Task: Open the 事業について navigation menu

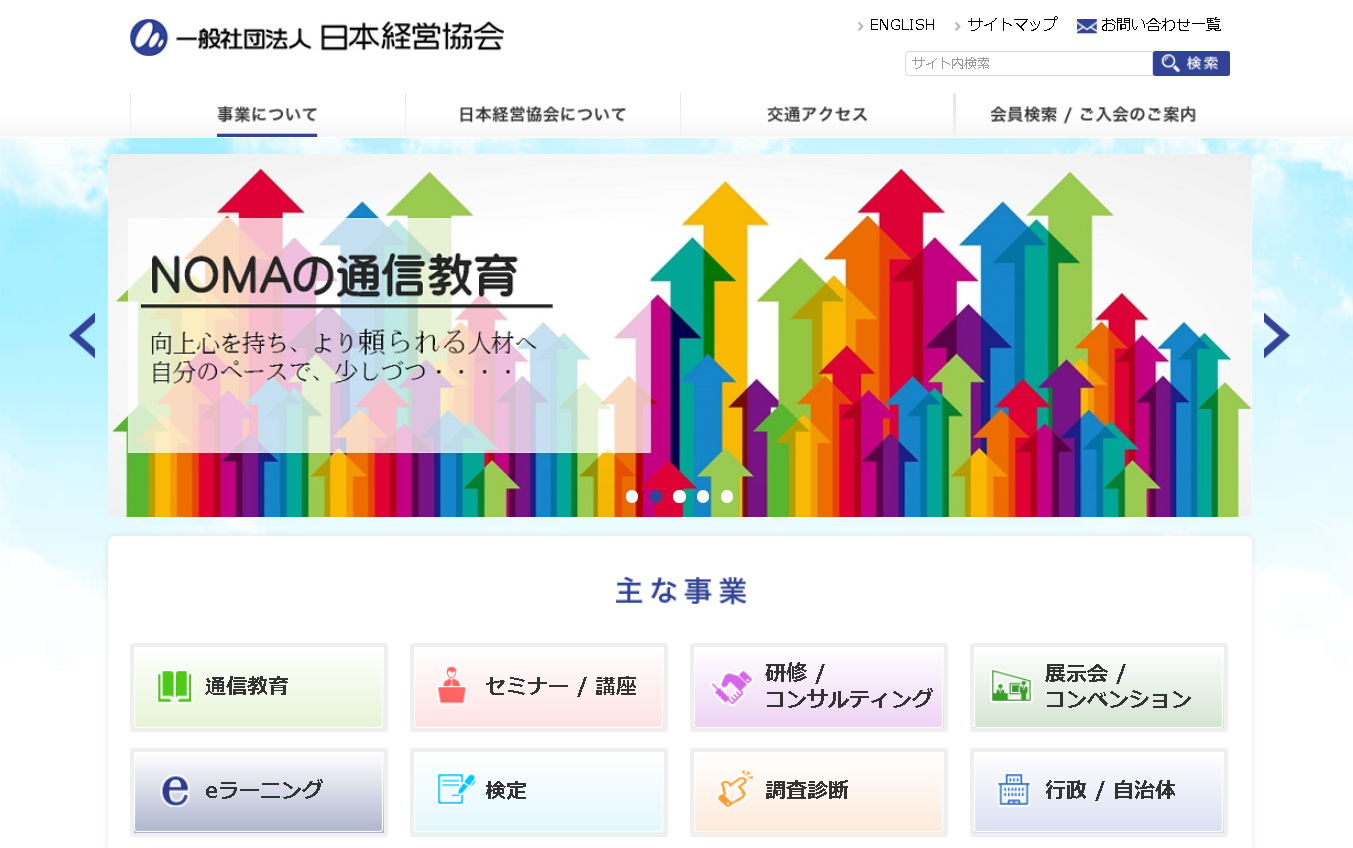Action: click(267, 114)
